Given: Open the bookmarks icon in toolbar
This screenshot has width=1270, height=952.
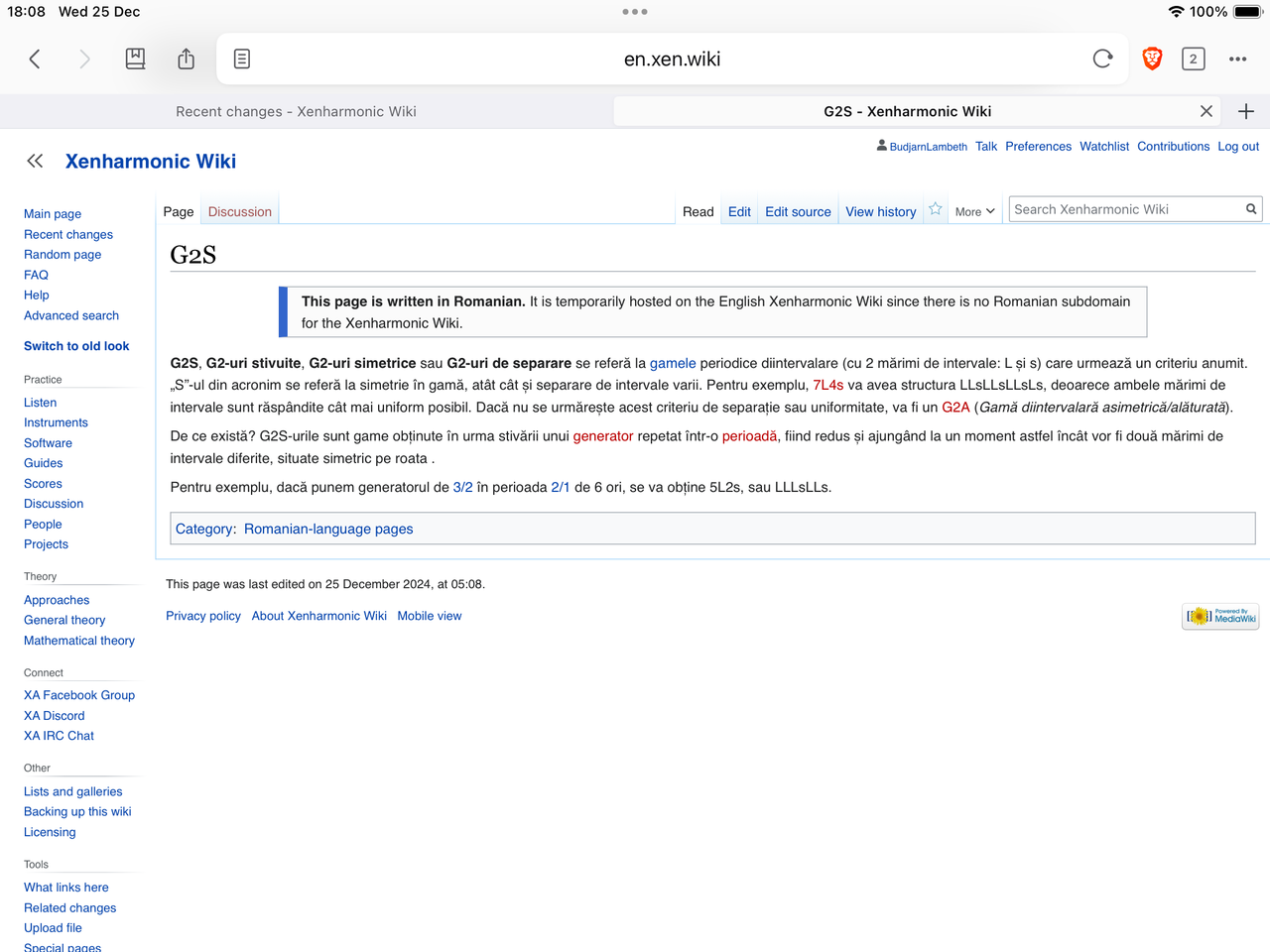Looking at the screenshot, I should click(x=135, y=59).
